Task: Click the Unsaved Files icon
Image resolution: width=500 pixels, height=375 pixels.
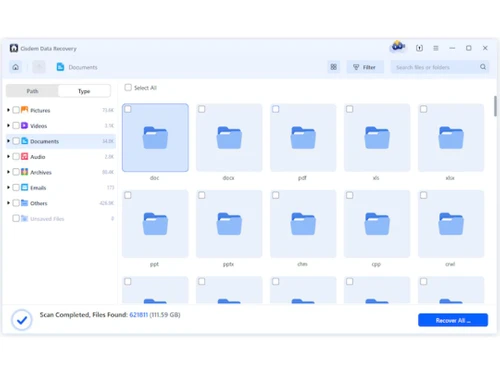Action: [25, 218]
